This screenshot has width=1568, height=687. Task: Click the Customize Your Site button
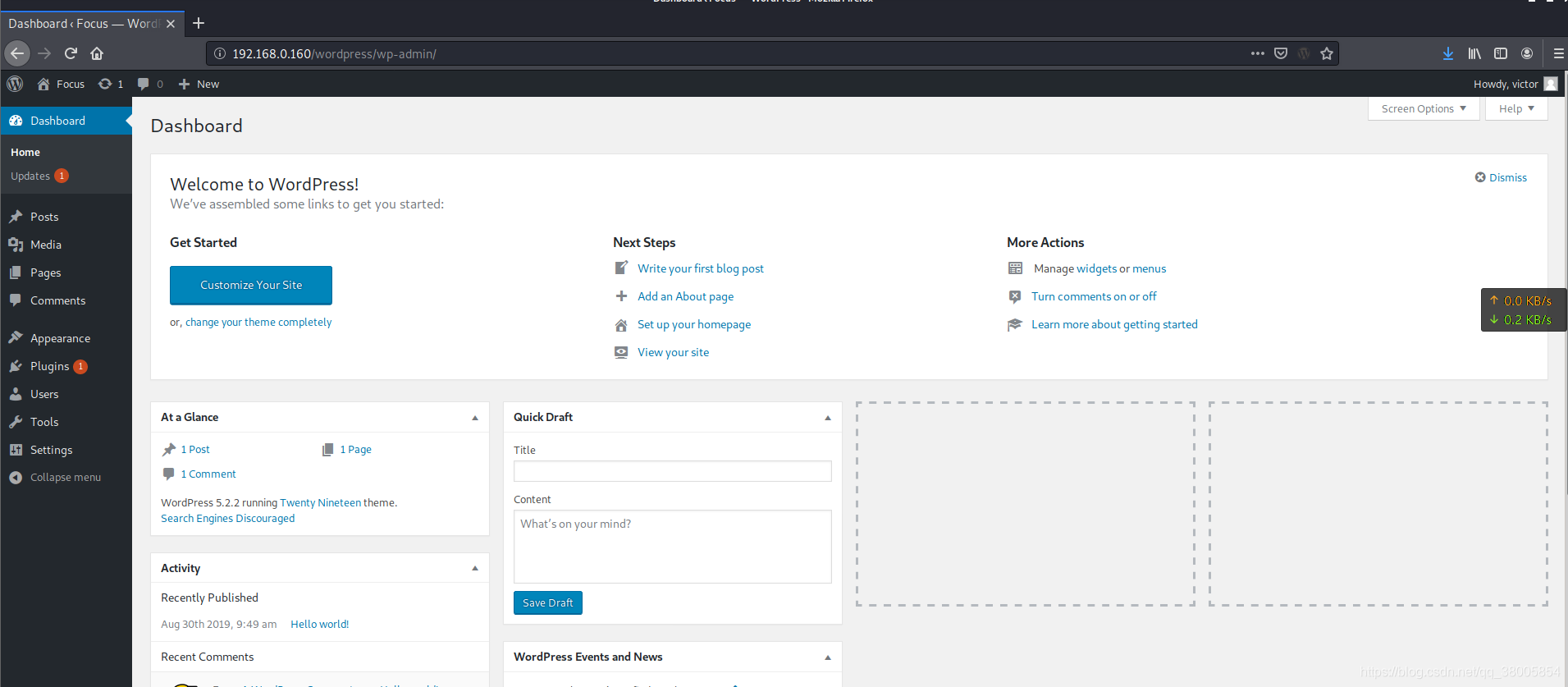click(x=251, y=285)
